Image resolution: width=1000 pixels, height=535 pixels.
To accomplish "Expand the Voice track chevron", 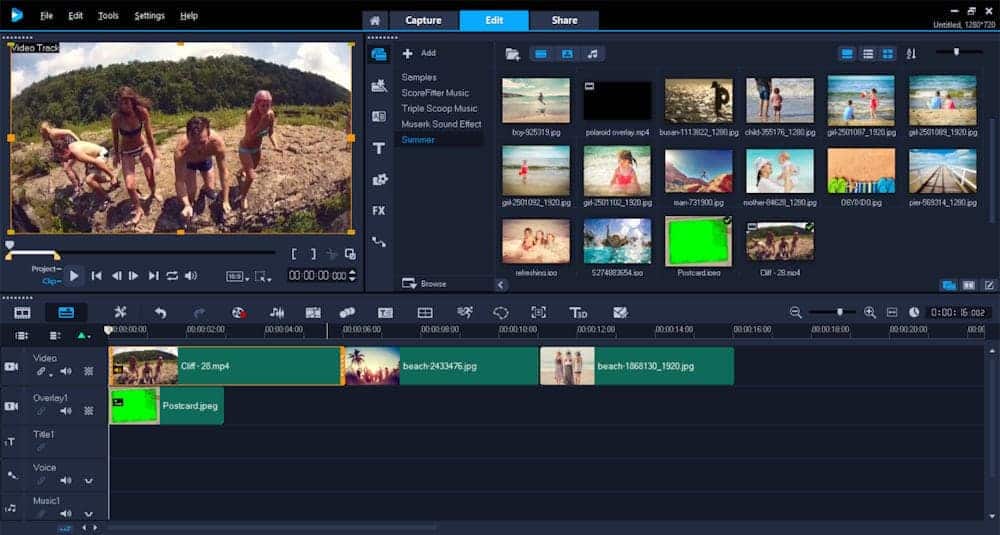I will tap(88, 481).
